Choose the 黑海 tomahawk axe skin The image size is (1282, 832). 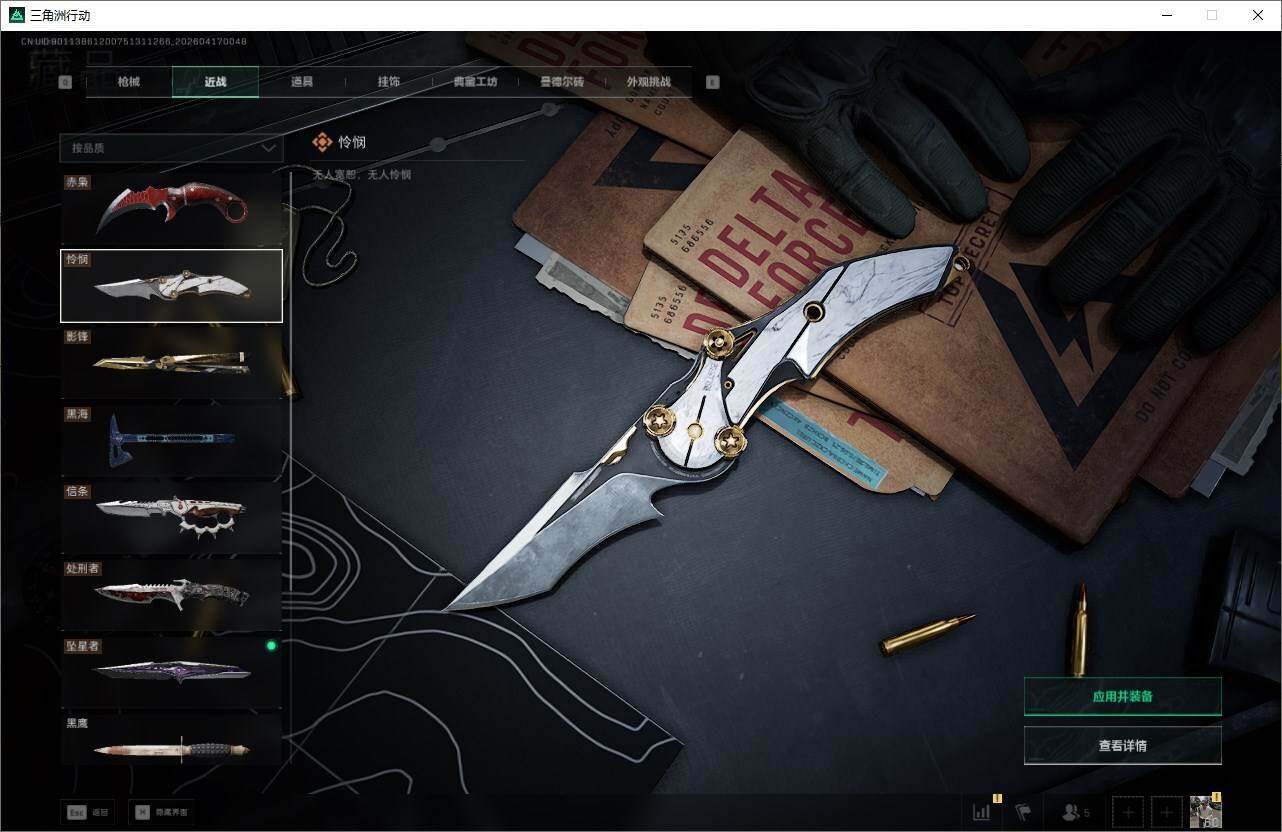[171, 440]
